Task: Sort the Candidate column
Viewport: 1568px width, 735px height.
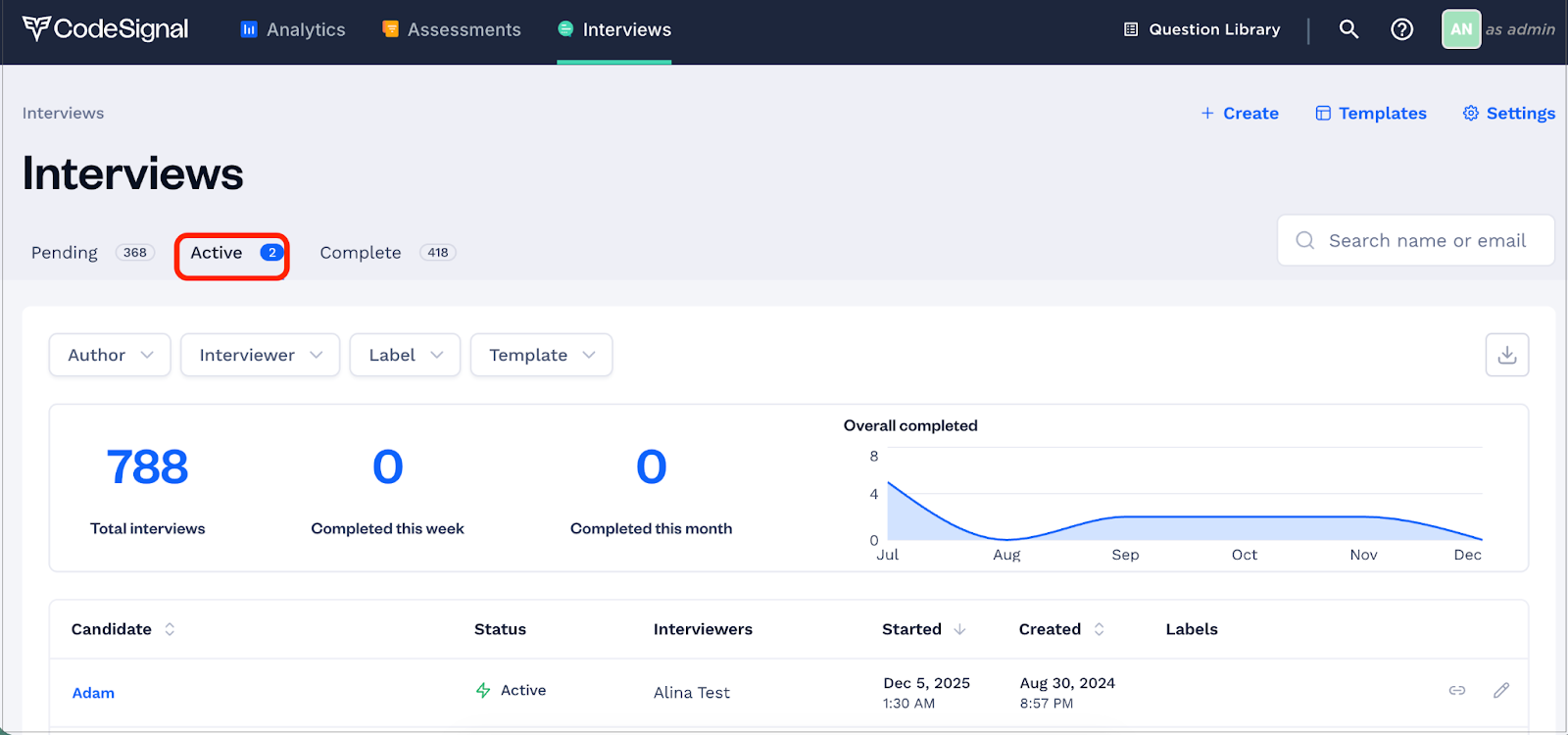Action: 170,629
